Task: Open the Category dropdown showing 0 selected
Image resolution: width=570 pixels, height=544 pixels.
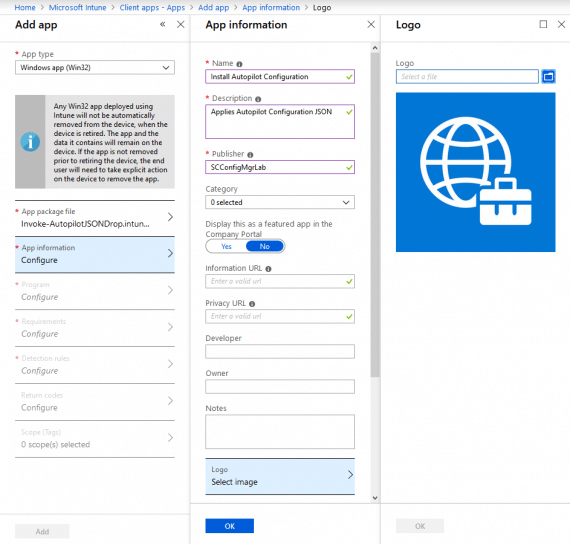Action: pyautogui.click(x=280, y=202)
